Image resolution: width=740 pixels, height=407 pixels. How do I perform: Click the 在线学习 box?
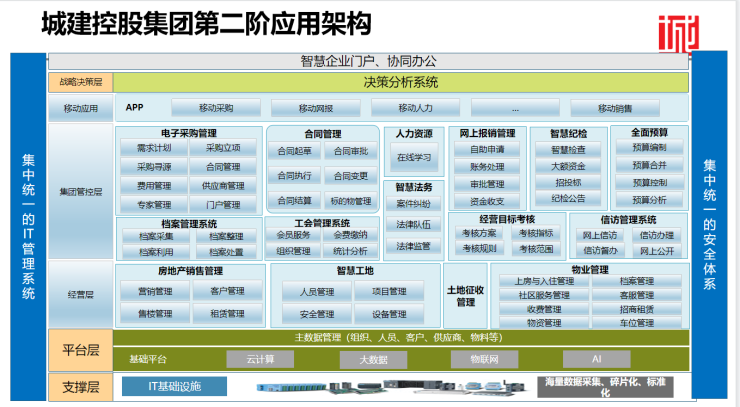(x=413, y=157)
